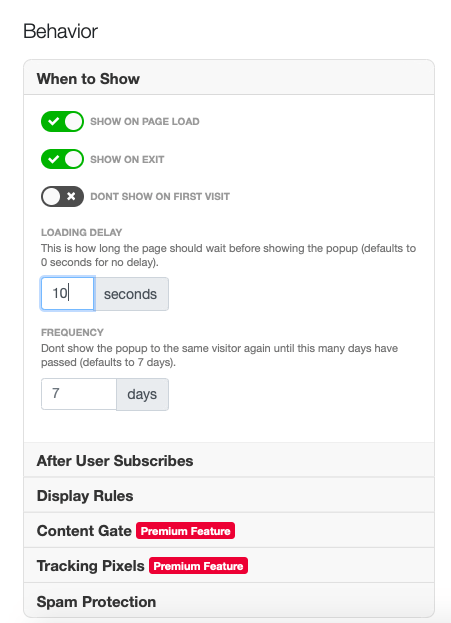Click the days unit label addon
Image resolution: width=451 pixels, height=623 pixels.
[x=142, y=394]
